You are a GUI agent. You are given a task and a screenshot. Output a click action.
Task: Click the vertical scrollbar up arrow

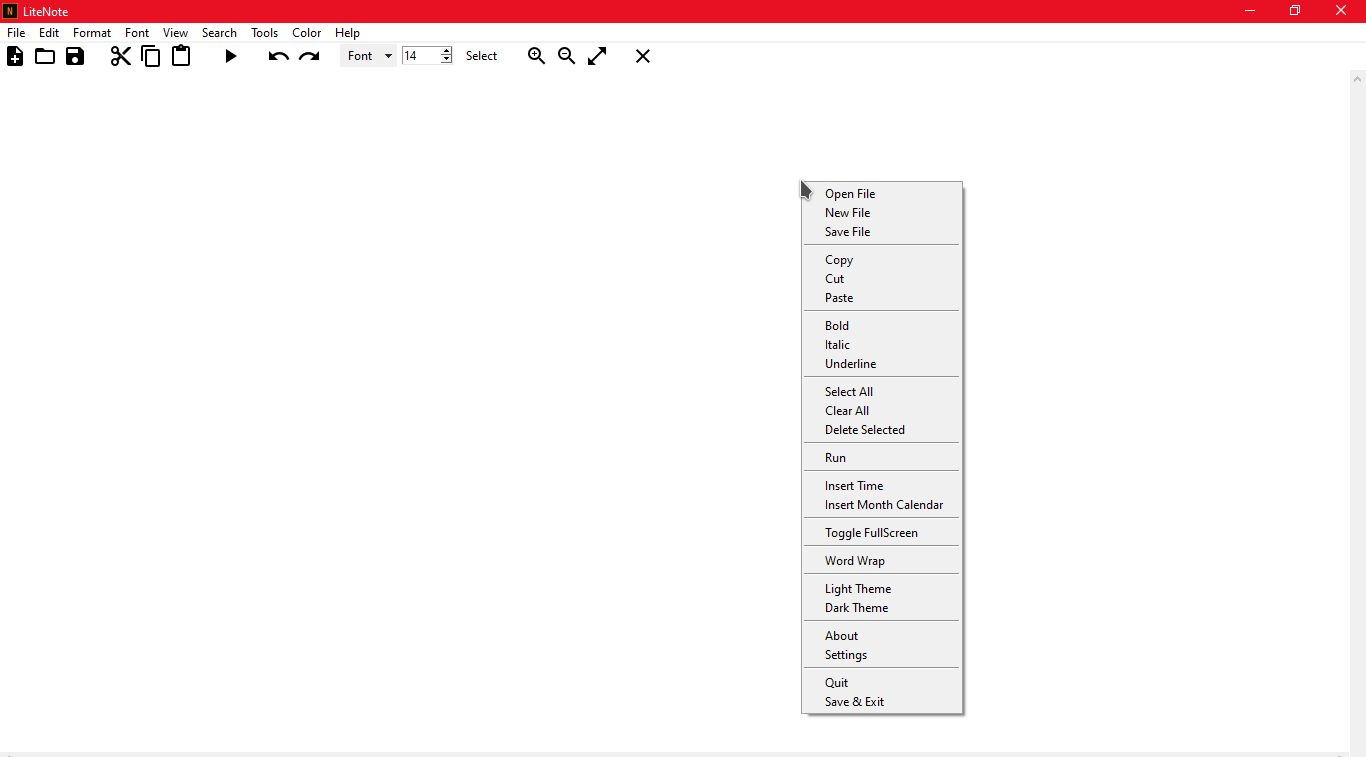pyautogui.click(x=1358, y=78)
